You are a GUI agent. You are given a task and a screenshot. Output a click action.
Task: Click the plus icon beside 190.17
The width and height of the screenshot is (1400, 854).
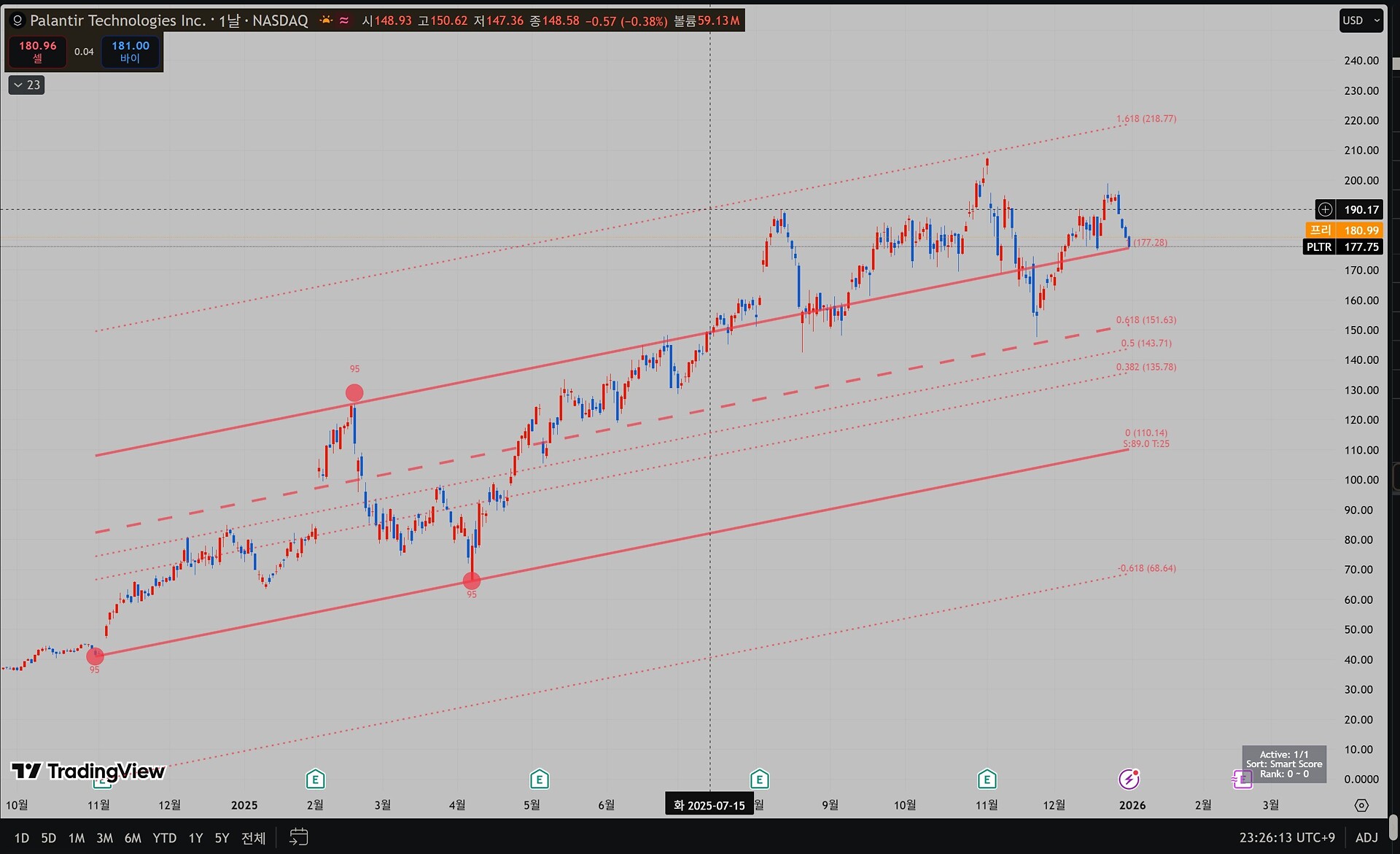1325,210
